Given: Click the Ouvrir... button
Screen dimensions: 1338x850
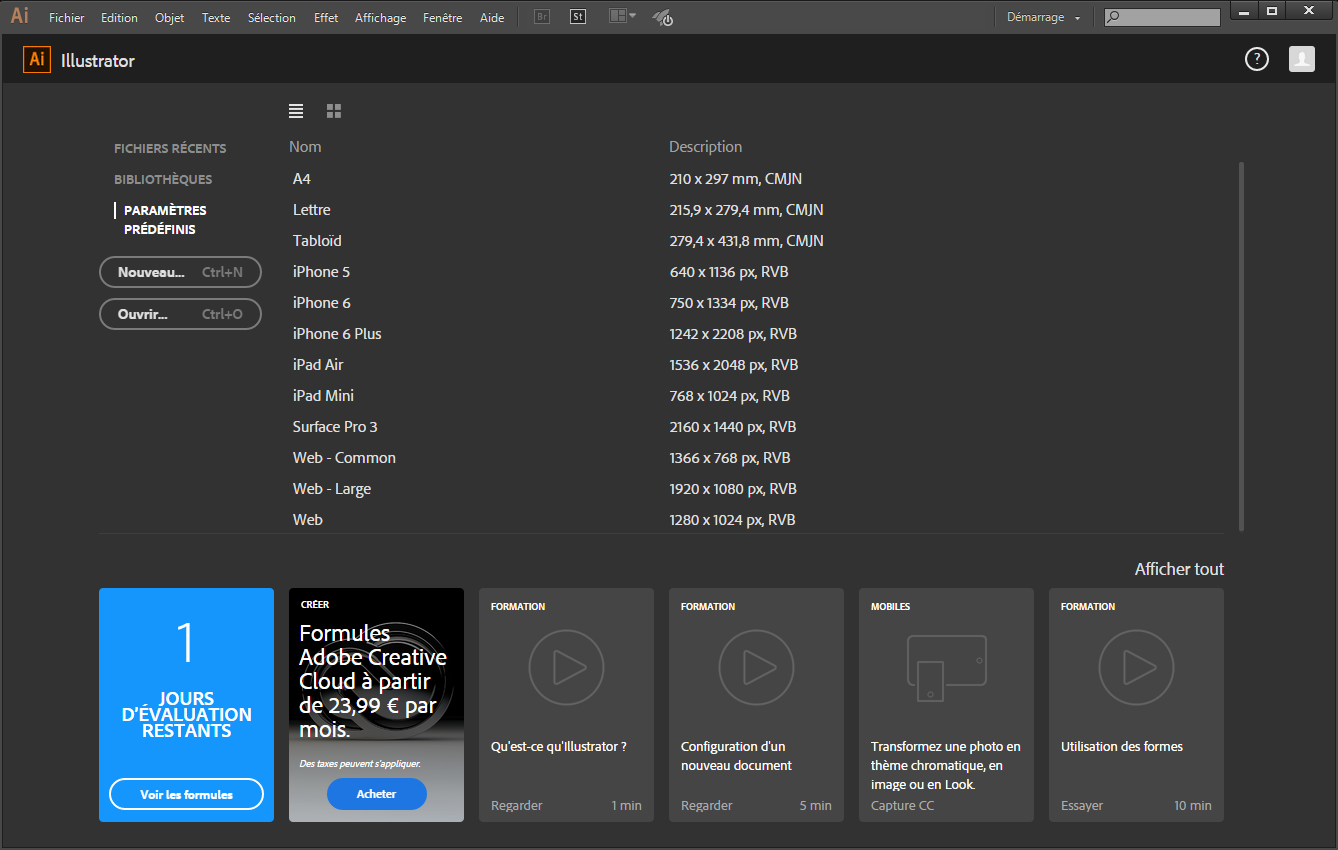Looking at the screenshot, I should (180, 314).
